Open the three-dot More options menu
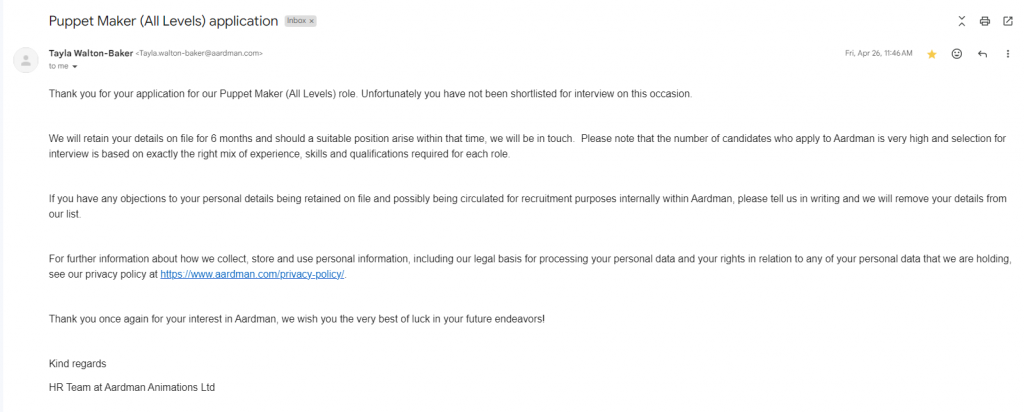Viewport: 1024px width, 412px height. pos(1008,54)
